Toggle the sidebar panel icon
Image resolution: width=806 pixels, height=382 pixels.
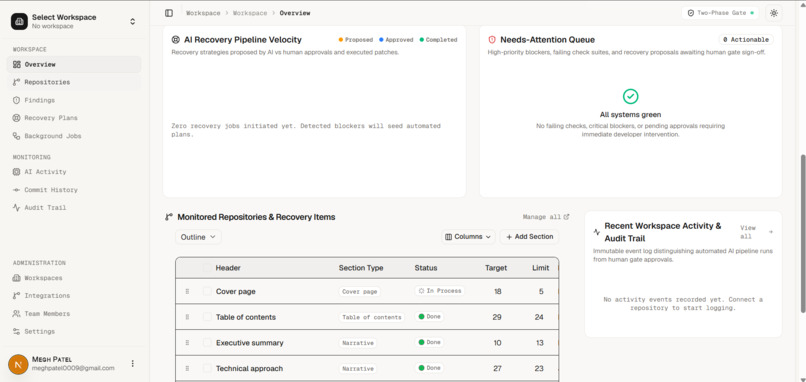point(169,13)
